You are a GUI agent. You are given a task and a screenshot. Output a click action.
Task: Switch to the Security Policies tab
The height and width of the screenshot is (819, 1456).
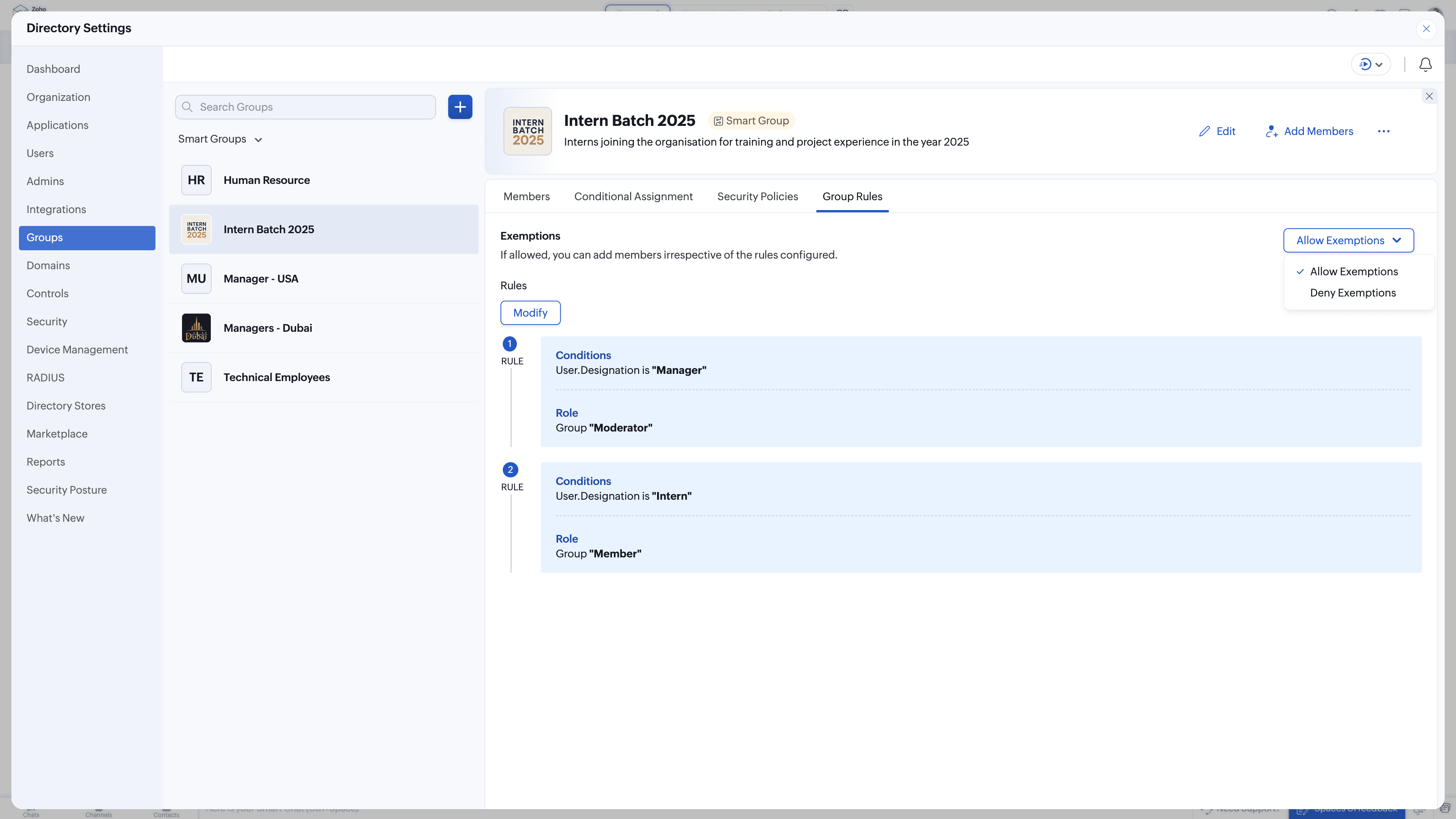pos(758,196)
